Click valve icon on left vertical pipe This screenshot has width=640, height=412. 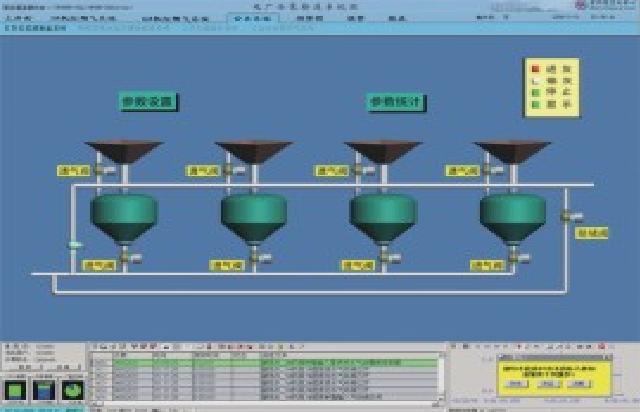73,244
